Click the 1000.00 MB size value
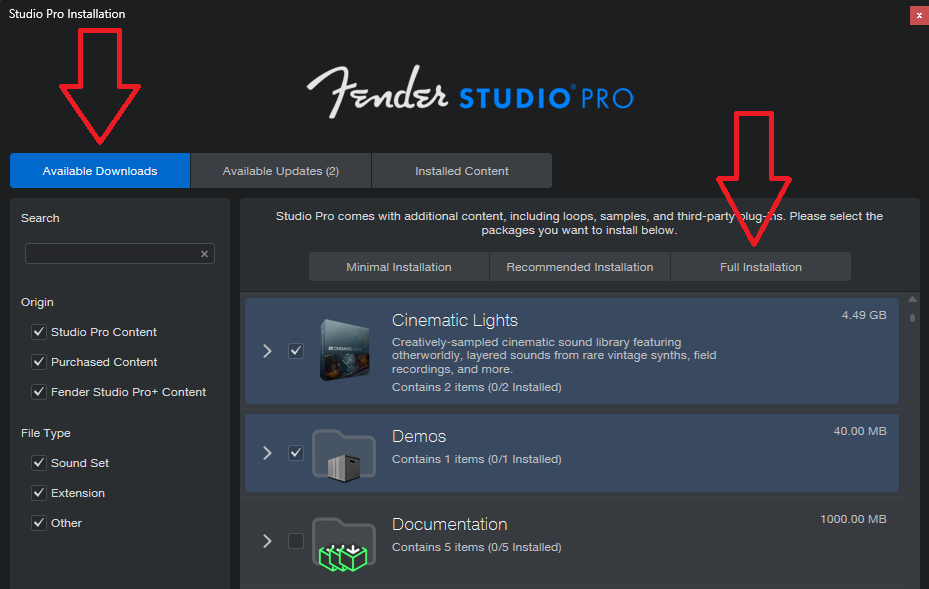Image resolution: width=929 pixels, height=589 pixels. point(853,519)
